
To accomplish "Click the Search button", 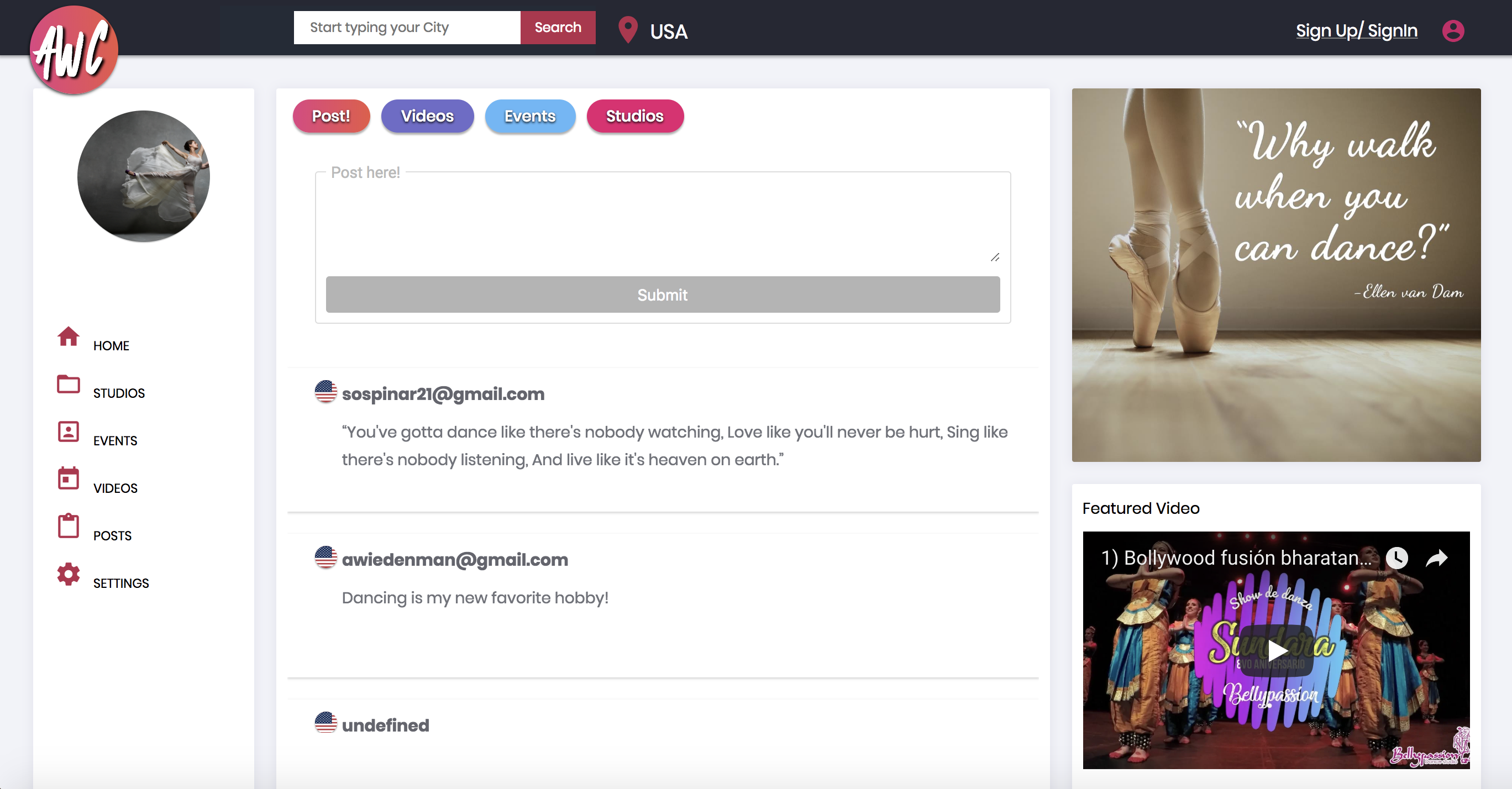I will [558, 27].
